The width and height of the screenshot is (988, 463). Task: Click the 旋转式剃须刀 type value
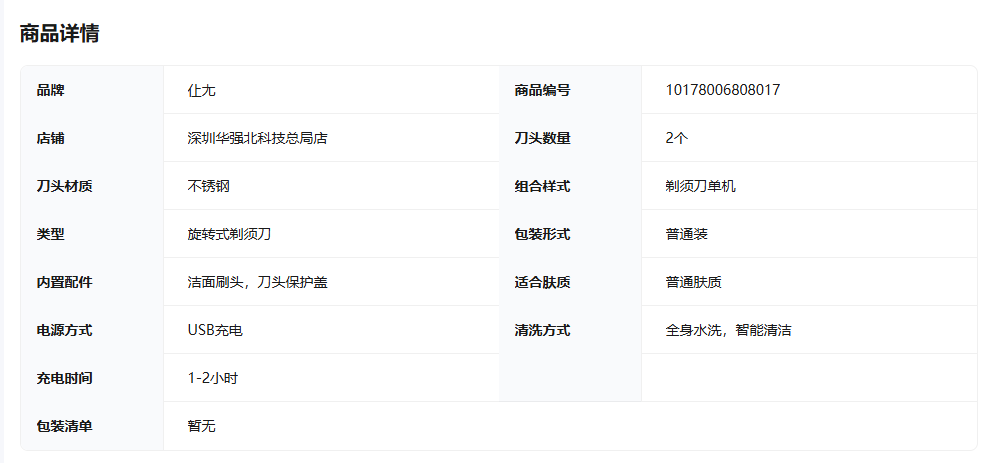(x=229, y=234)
